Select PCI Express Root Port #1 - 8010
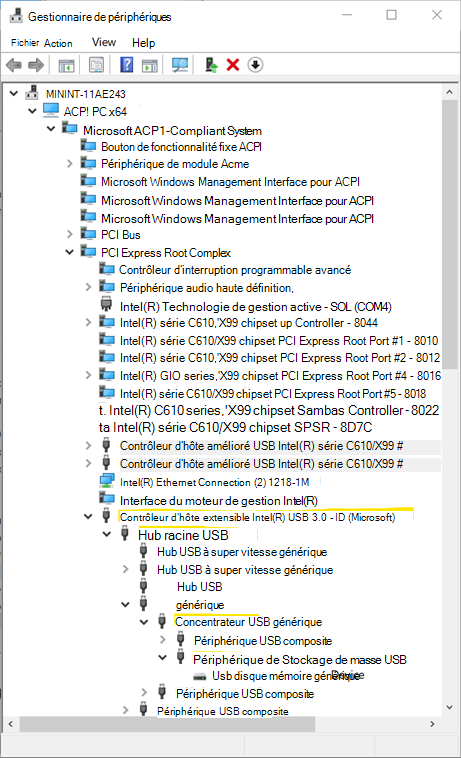 pyautogui.click(x=279, y=341)
